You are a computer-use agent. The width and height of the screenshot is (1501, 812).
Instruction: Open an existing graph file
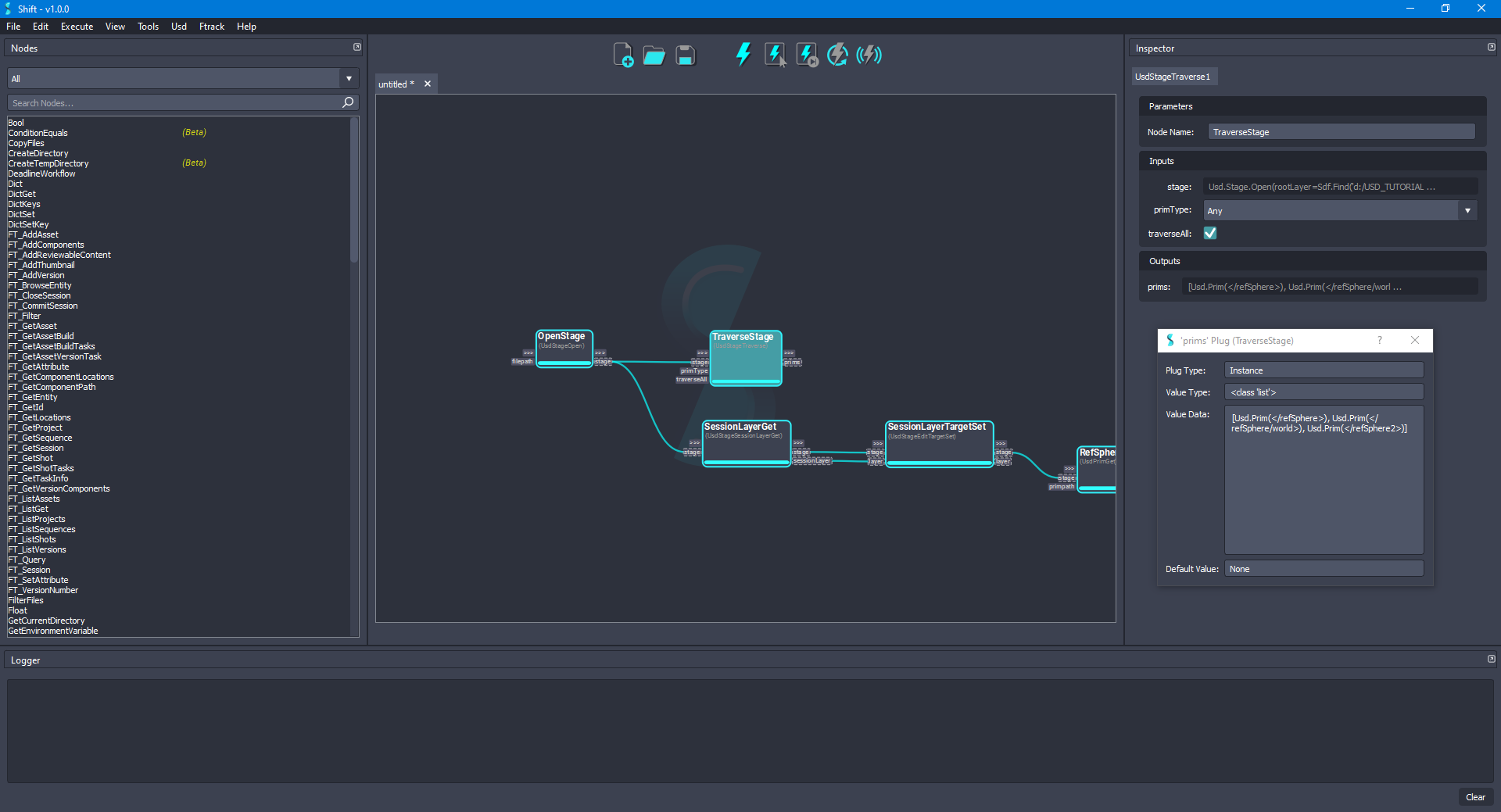pyautogui.click(x=654, y=55)
